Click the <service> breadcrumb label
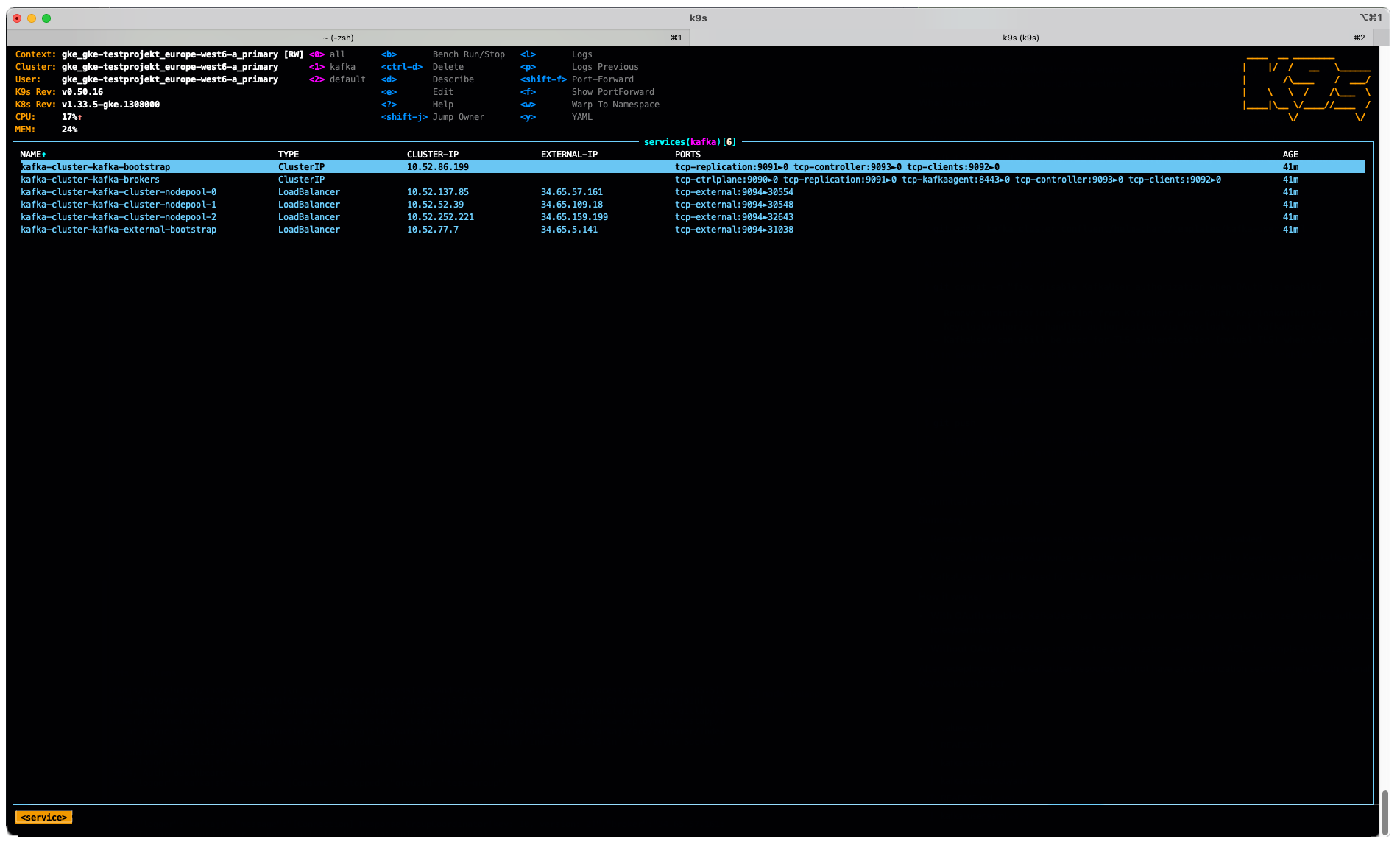Image resolution: width=1400 pixels, height=850 pixels. click(x=43, y=818)
